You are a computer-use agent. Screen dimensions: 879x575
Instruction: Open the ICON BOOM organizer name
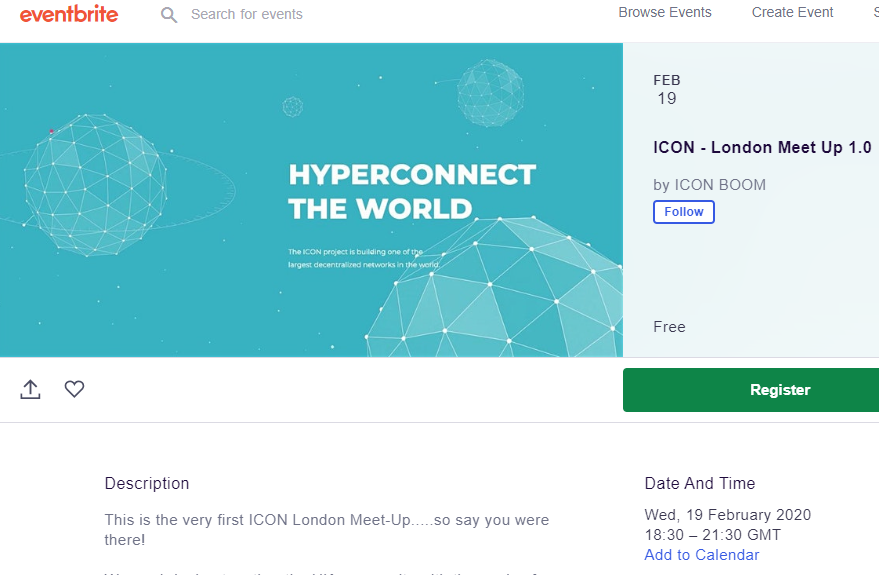(720, 185)
